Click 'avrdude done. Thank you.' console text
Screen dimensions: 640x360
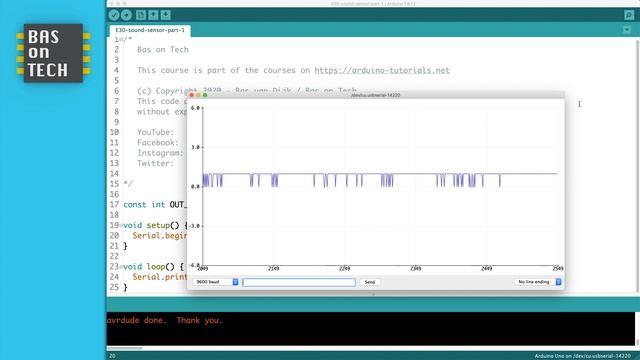[x=165, y=320]
